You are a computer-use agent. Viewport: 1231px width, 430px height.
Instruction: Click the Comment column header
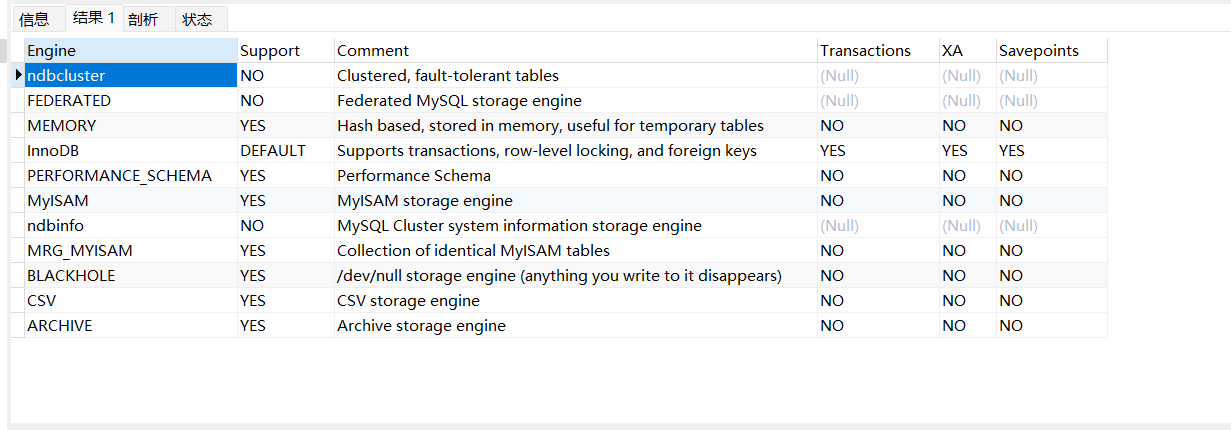coord(575,51)
